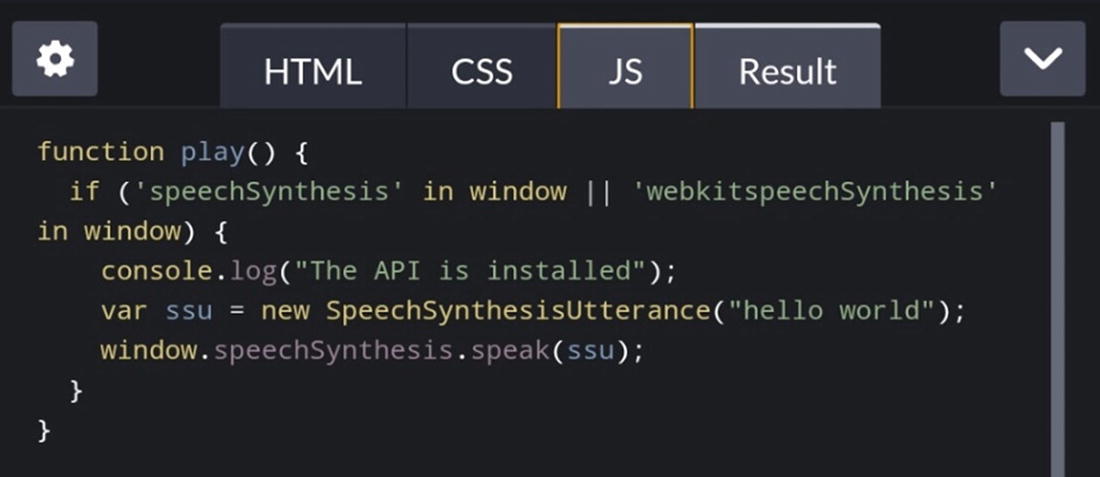1100x477 pixels.
Task: Open the Result tab
Action: [787, 71]
